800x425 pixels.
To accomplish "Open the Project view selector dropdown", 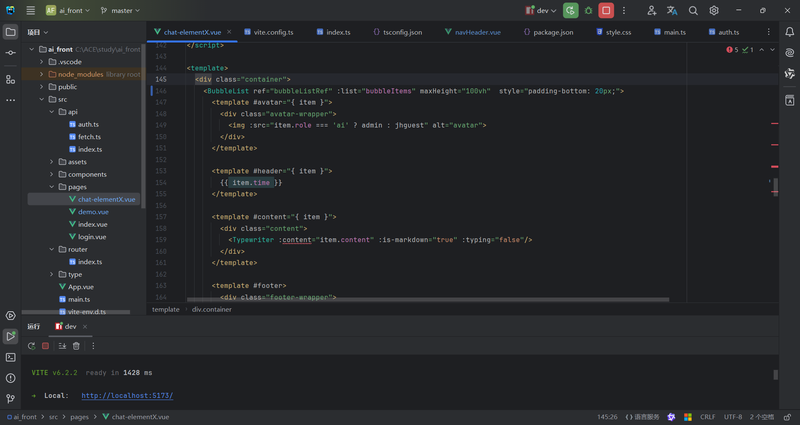I will pos(38,32).
